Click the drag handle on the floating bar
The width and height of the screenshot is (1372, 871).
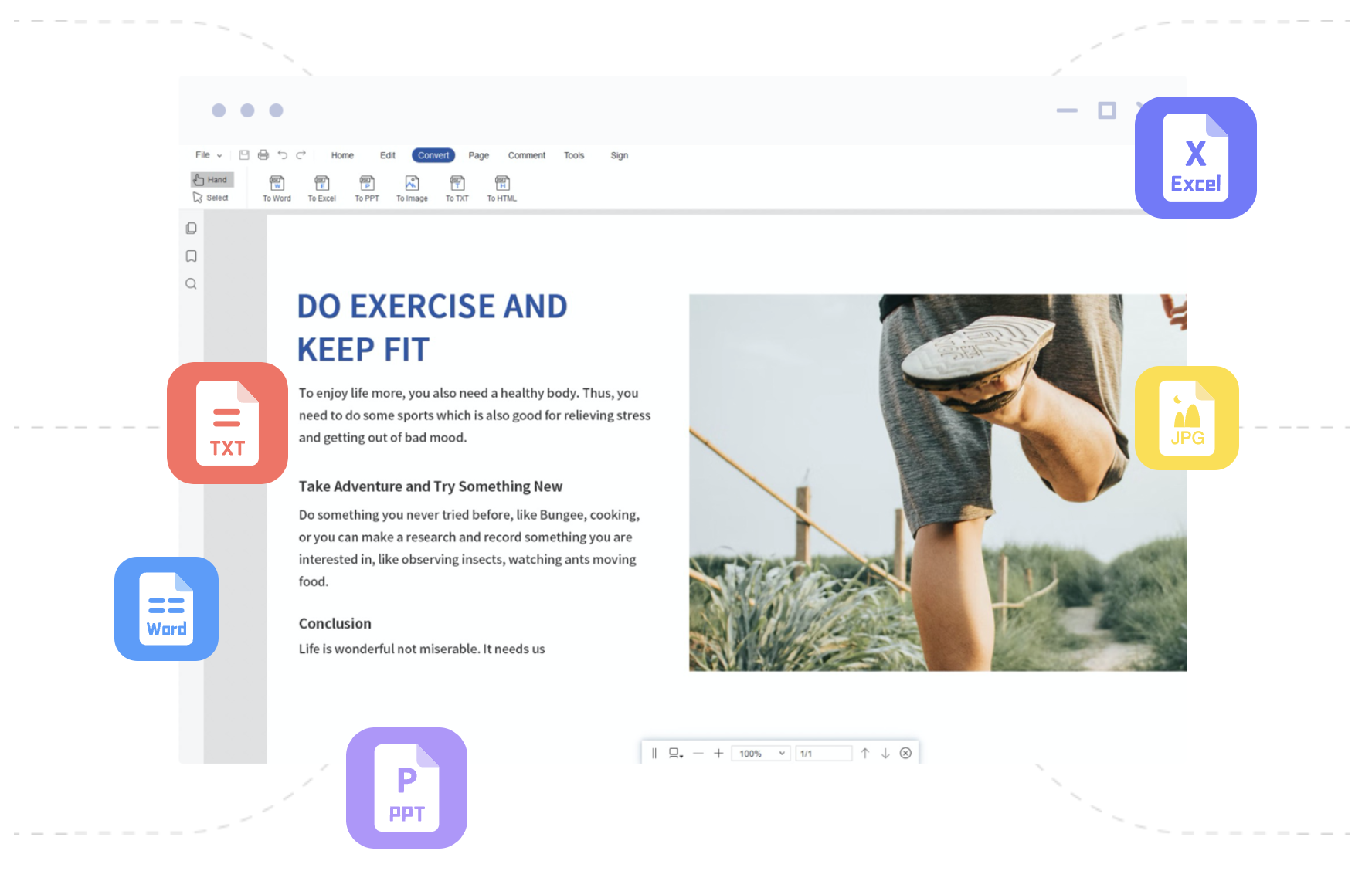(x=654, y=754)
